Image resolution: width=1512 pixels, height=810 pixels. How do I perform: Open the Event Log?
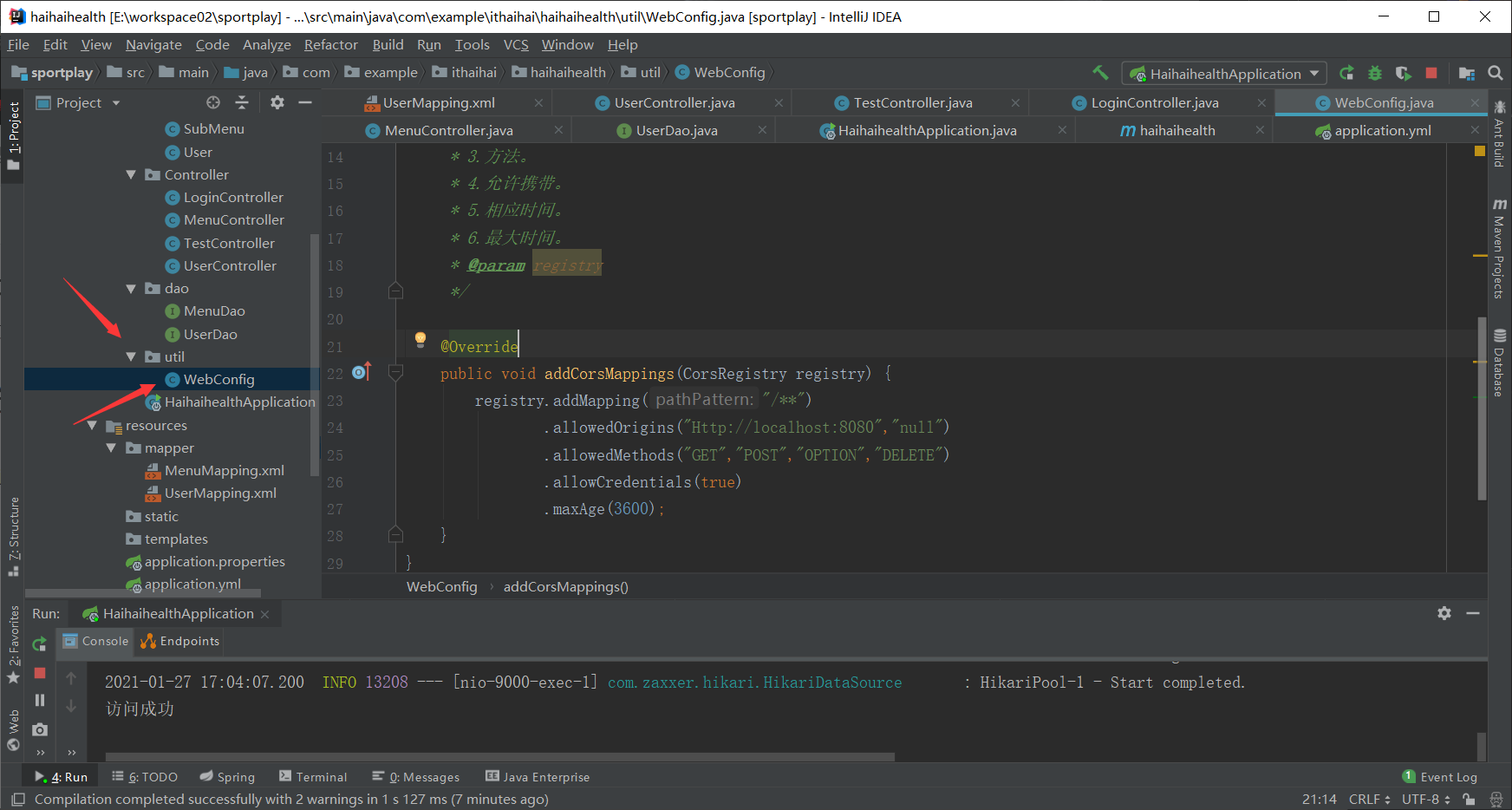pos(1440,777)
